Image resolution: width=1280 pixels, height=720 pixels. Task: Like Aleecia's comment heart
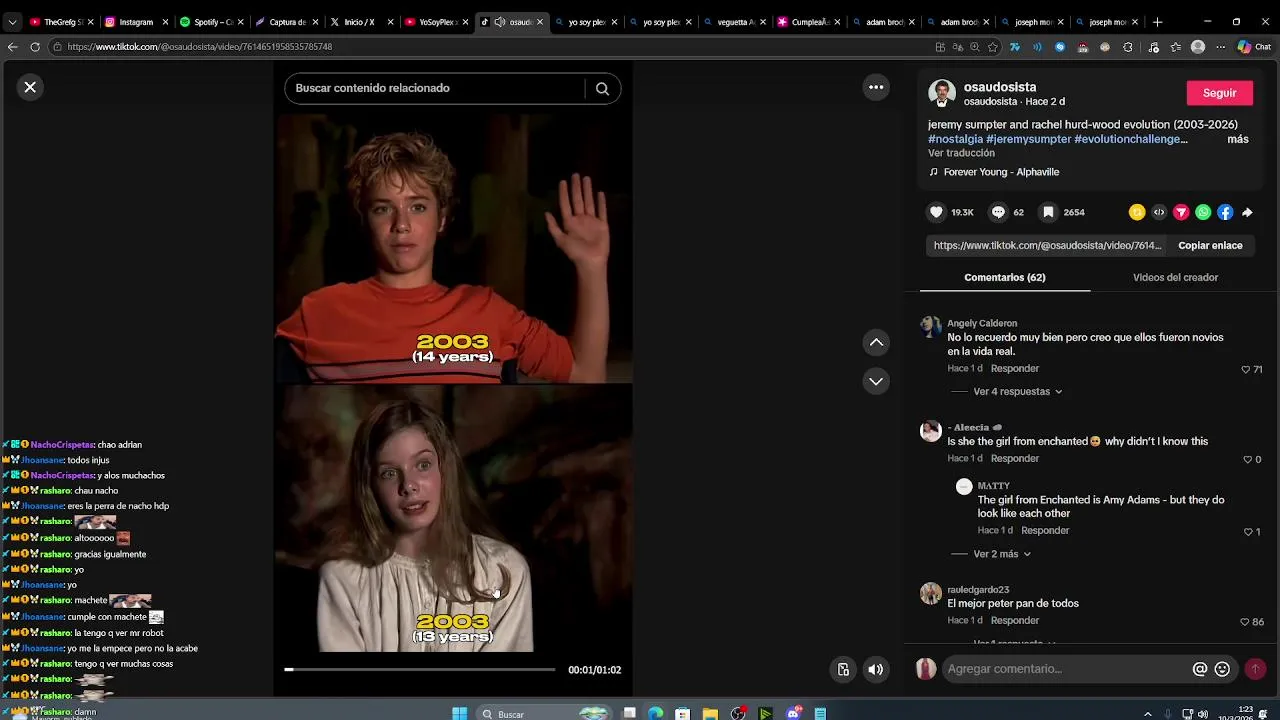tap(1247, 460)
